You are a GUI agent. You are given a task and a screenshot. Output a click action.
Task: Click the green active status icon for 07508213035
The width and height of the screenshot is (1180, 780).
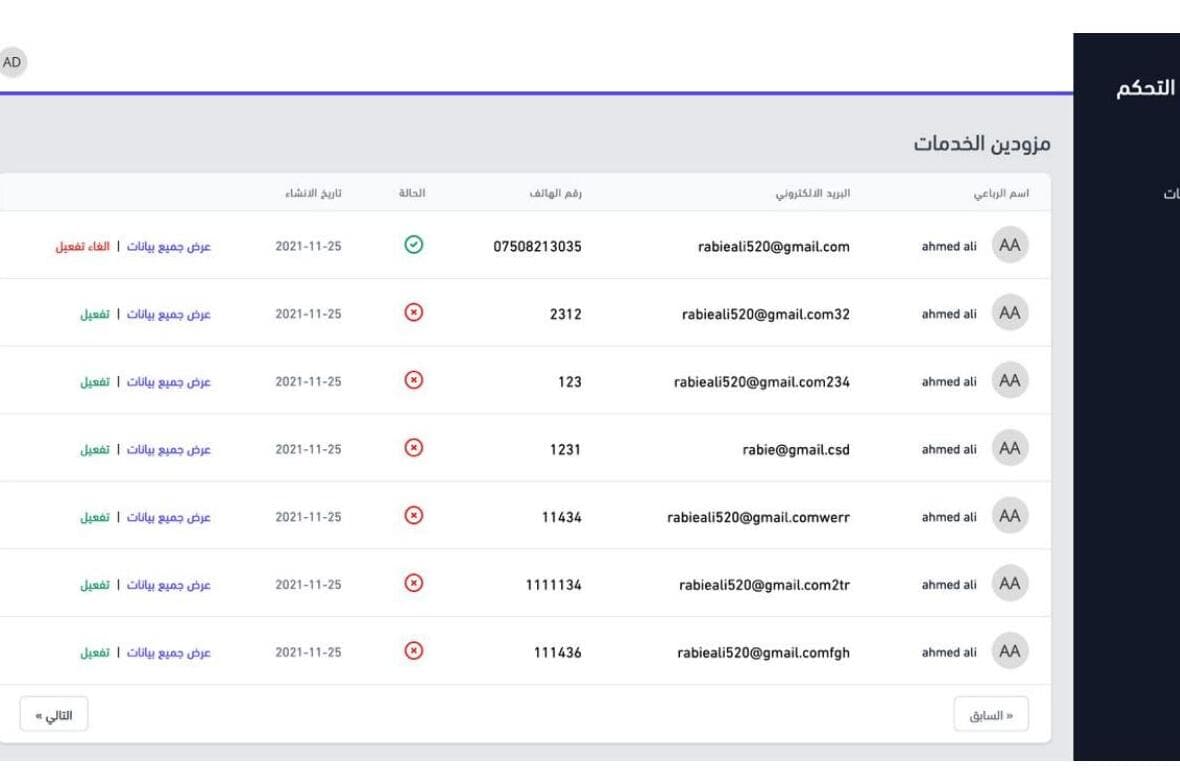pos(413,245)
